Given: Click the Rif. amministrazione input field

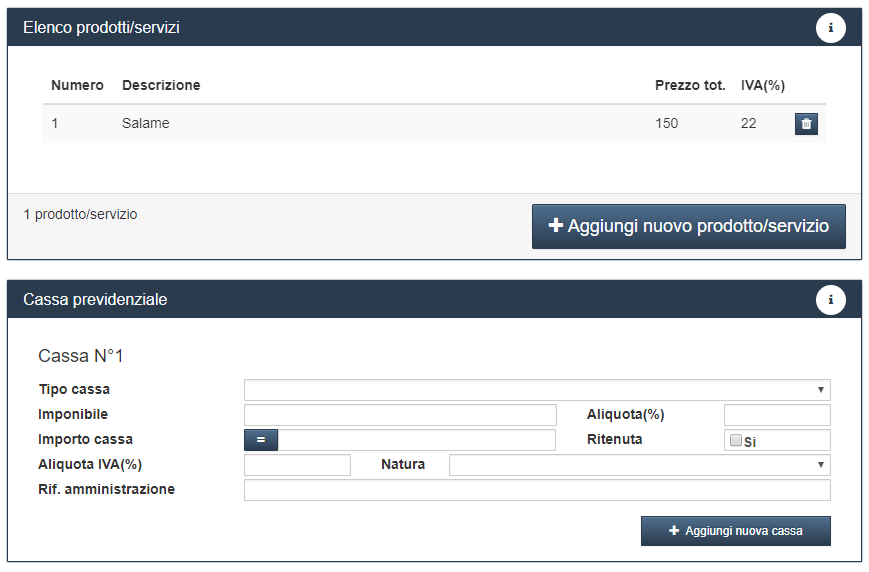Looking at the screenshot, I should coord(537,490).
